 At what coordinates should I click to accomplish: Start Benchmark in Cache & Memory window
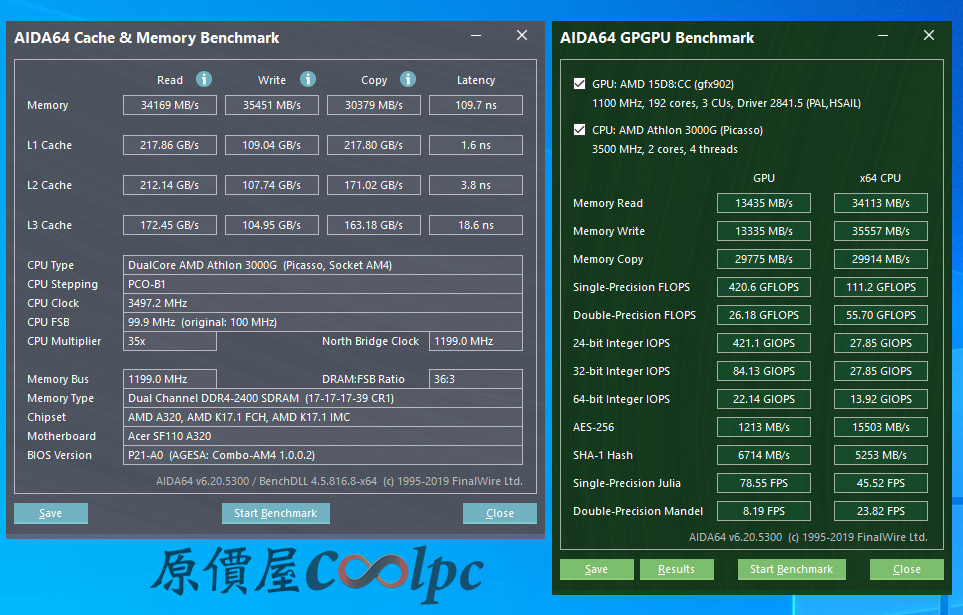tap(276, 513)
